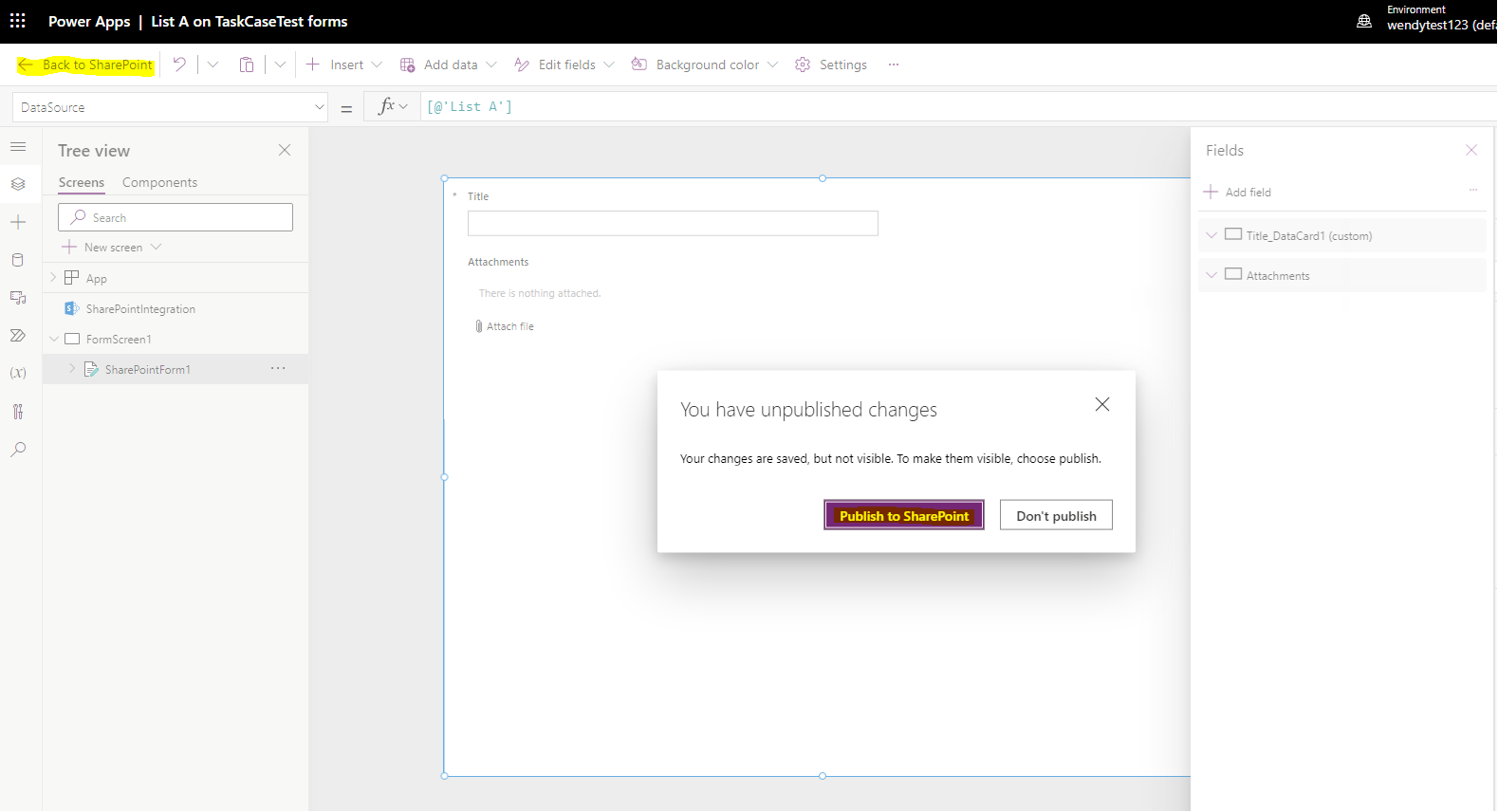Collapse the FormScreen1 node
This screenshot has width=1498, height=812.
coord(54,339)
